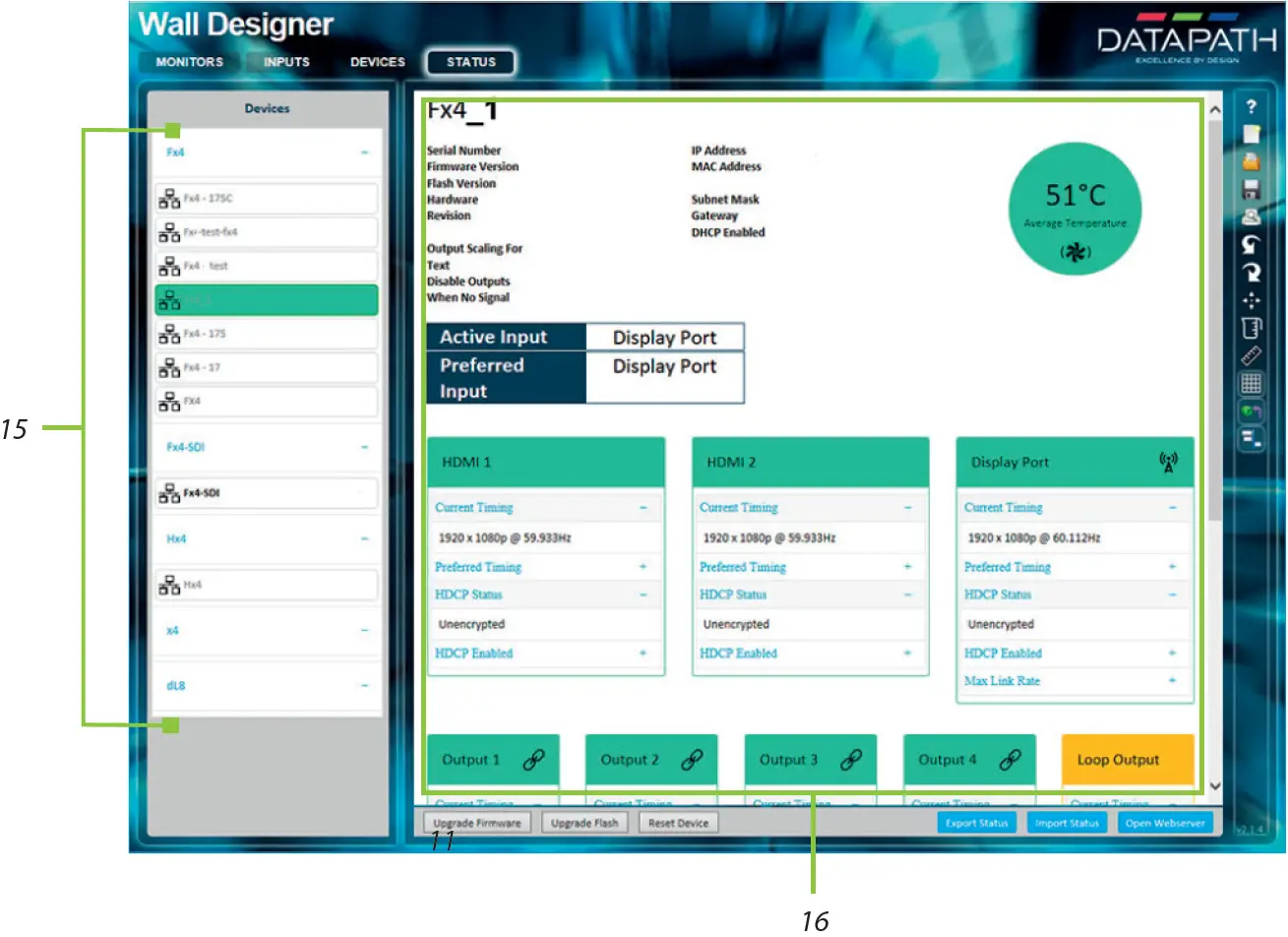Expand Max Link Rate under Display Port
Screen dimensions: 1288x937
point(1173,681)
